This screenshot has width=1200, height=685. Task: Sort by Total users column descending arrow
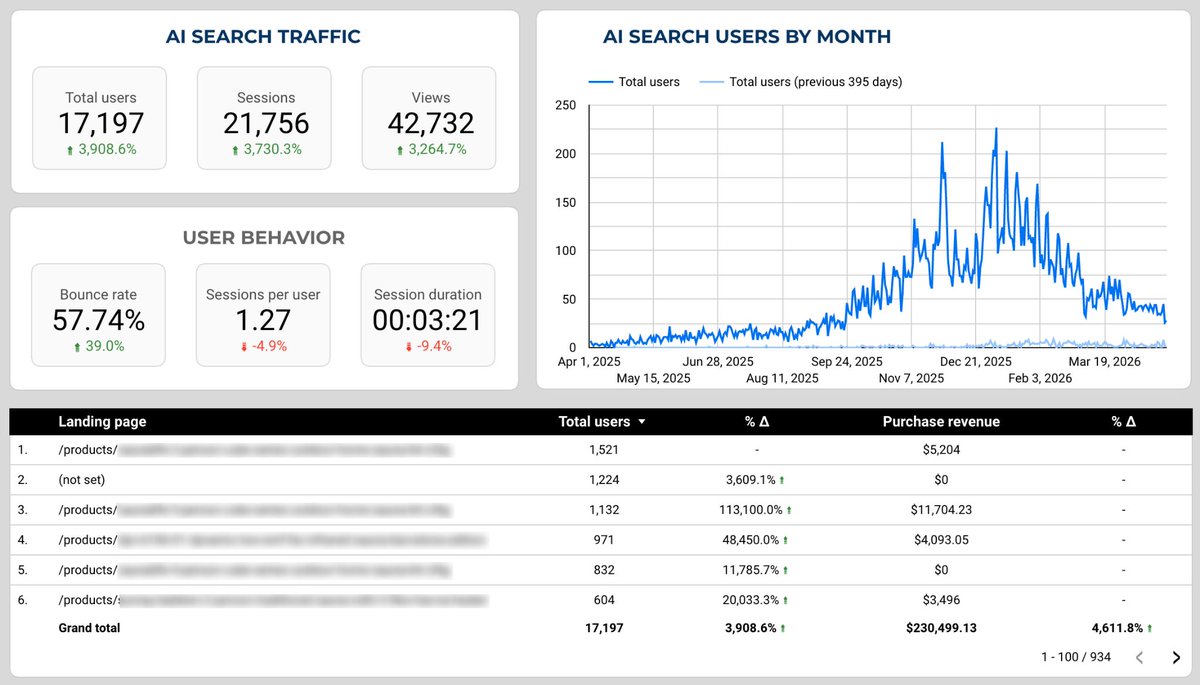tap(642, 422)
